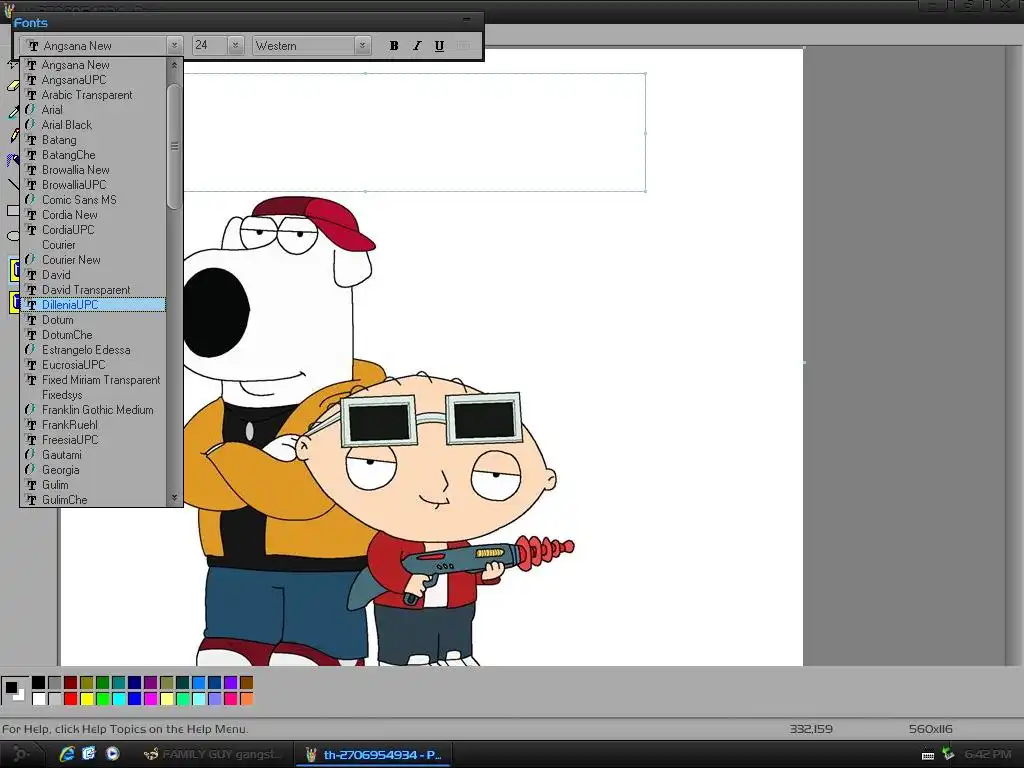Collapse the font name dropdown arrow
The height and width of the screenshot is (768, 1024).
174,46
